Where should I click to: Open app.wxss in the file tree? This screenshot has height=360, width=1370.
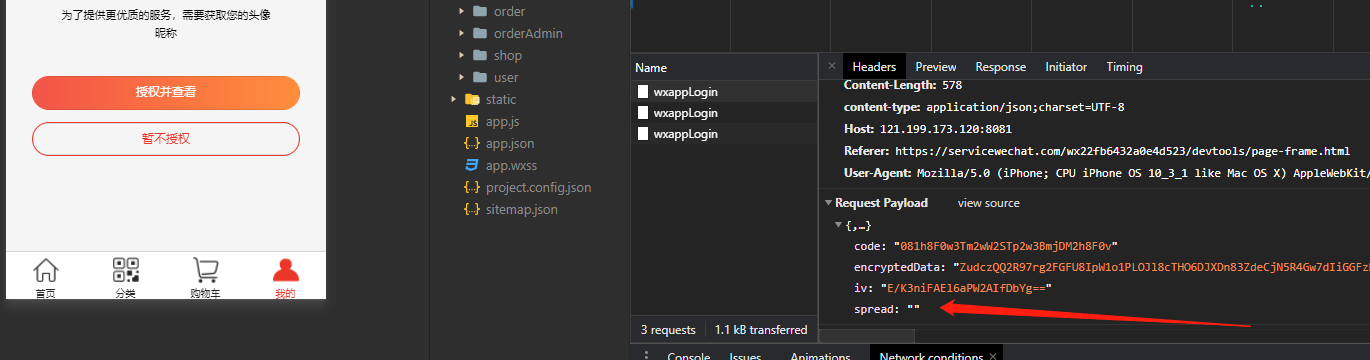pyautogui.click(x=511, y=165)
